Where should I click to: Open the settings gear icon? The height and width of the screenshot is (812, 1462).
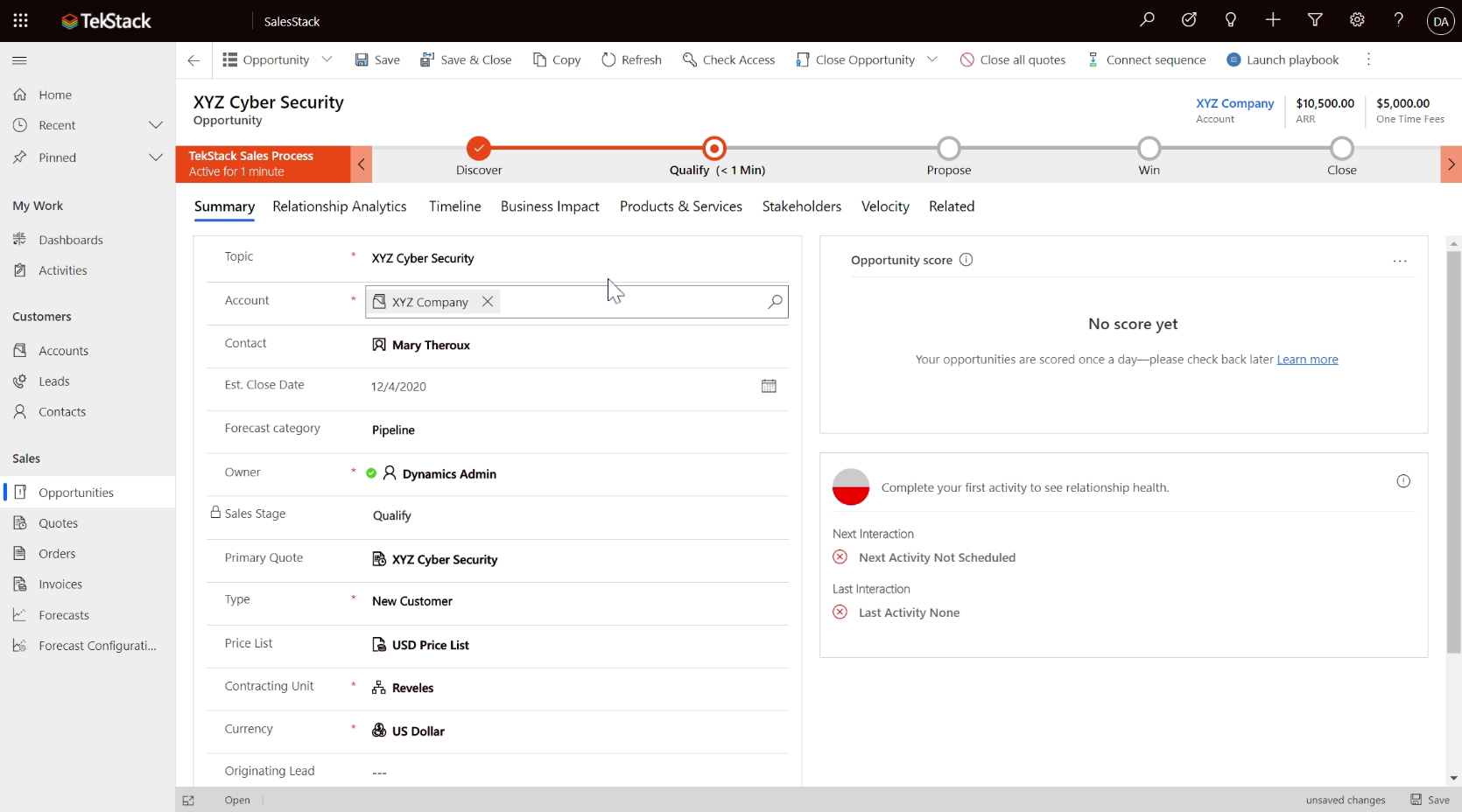coord(1357,19)
